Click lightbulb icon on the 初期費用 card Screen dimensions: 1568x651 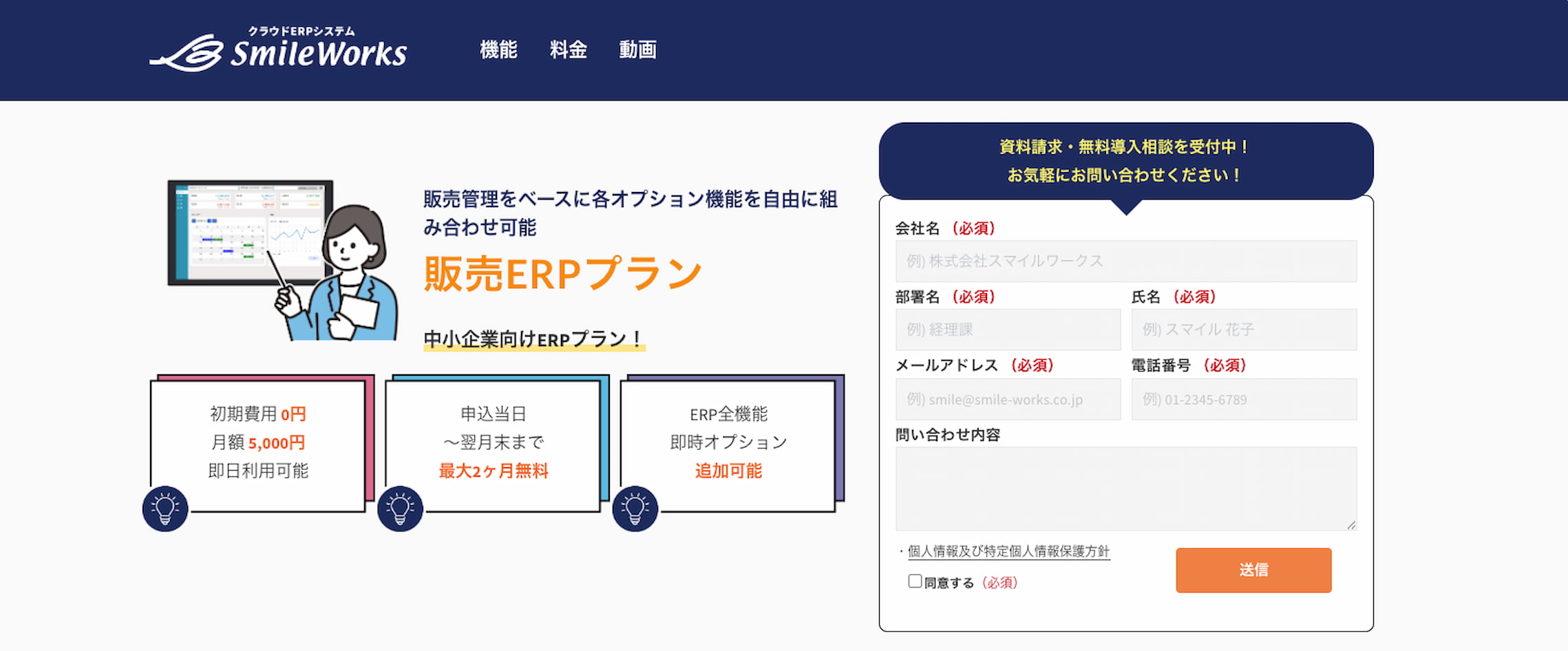(x=165, y=509)
